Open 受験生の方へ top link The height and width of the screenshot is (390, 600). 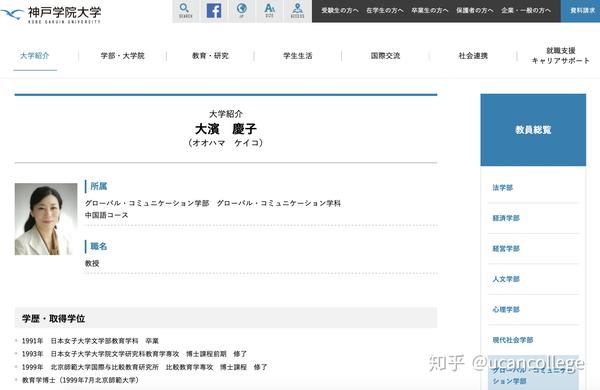click(339, 11)
